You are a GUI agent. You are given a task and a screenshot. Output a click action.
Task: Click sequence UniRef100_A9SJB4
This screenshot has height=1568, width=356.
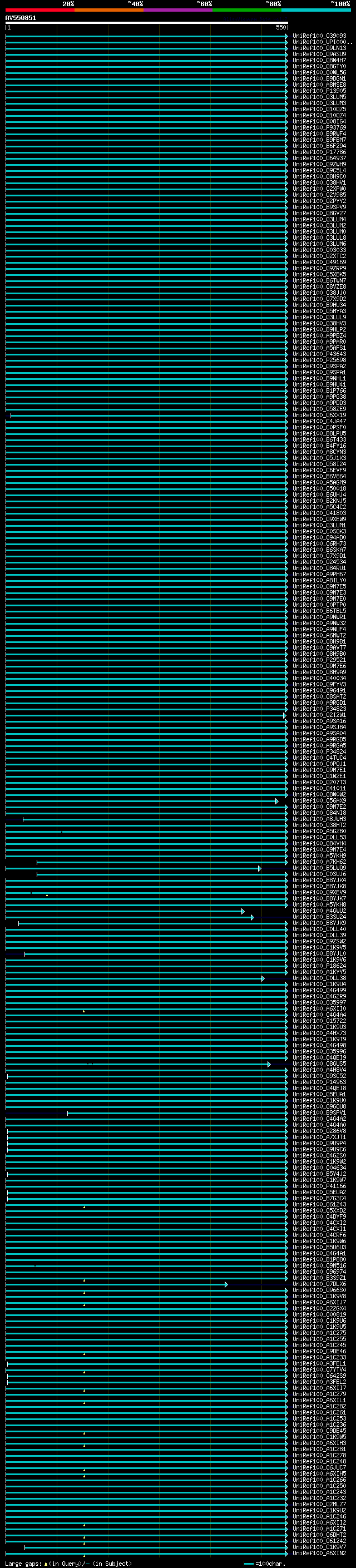(319, 728)
